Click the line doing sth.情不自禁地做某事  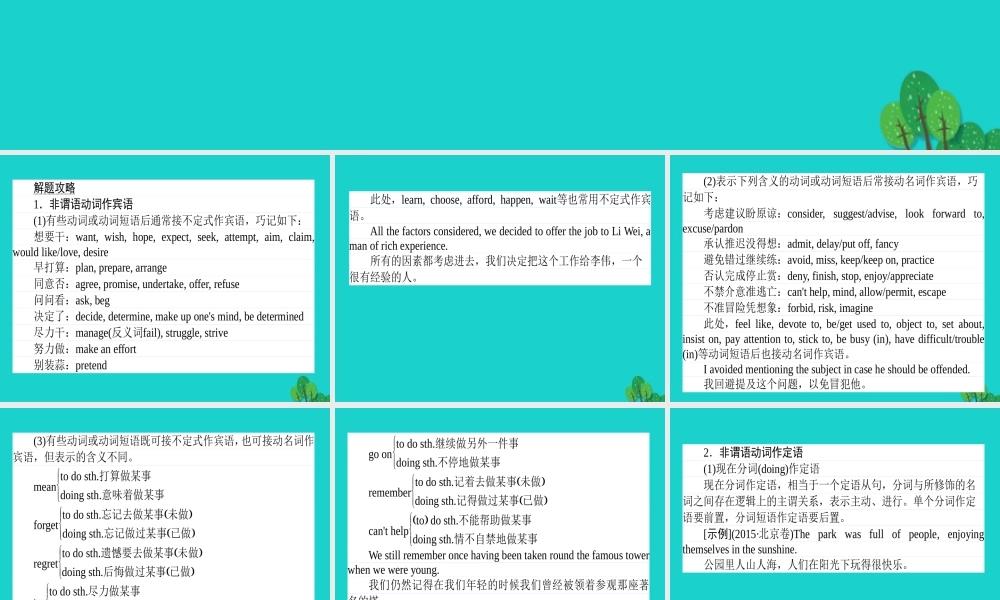coord(475,539)
